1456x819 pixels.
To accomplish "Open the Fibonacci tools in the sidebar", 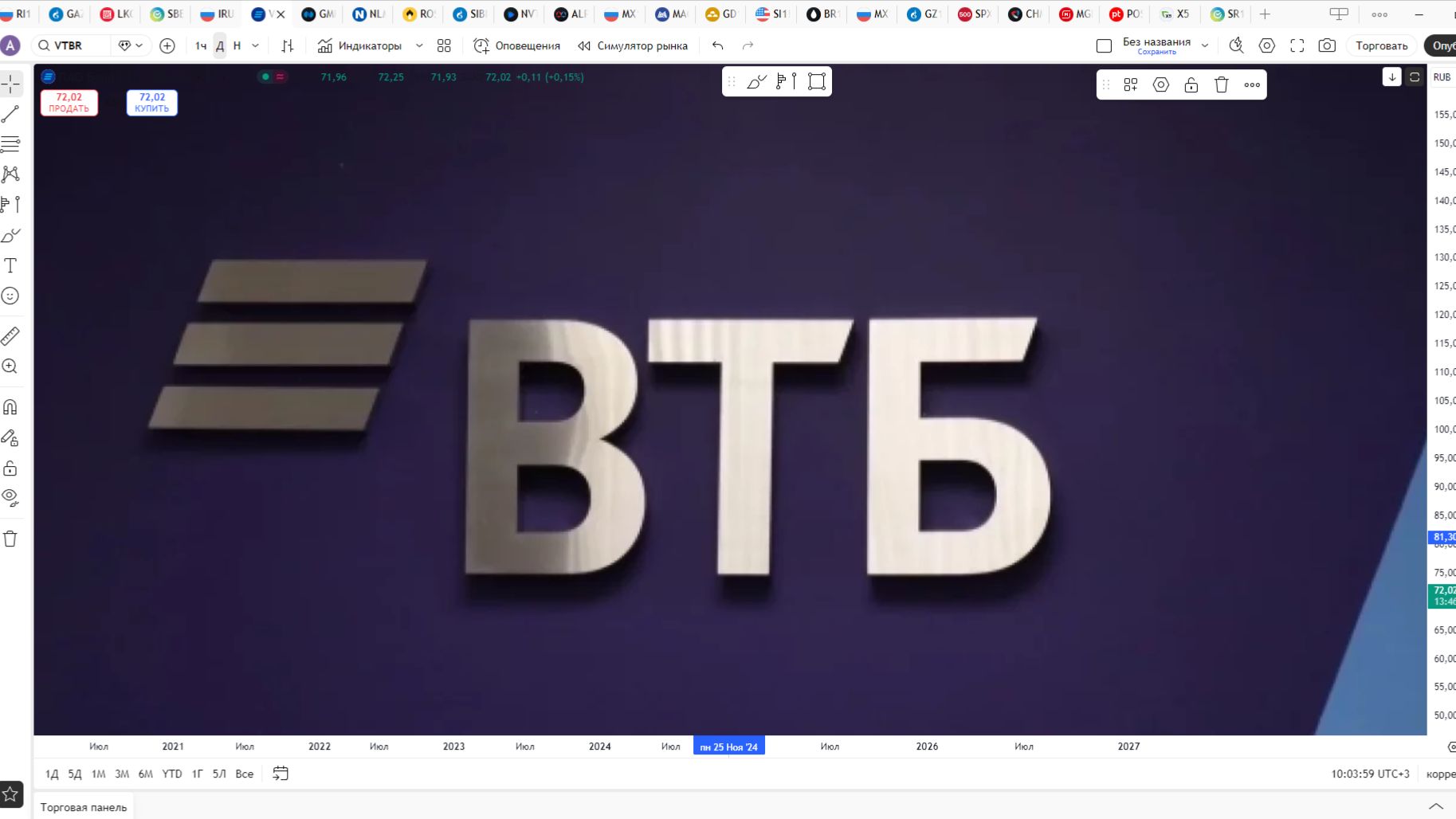I will [x=10, y=144].
